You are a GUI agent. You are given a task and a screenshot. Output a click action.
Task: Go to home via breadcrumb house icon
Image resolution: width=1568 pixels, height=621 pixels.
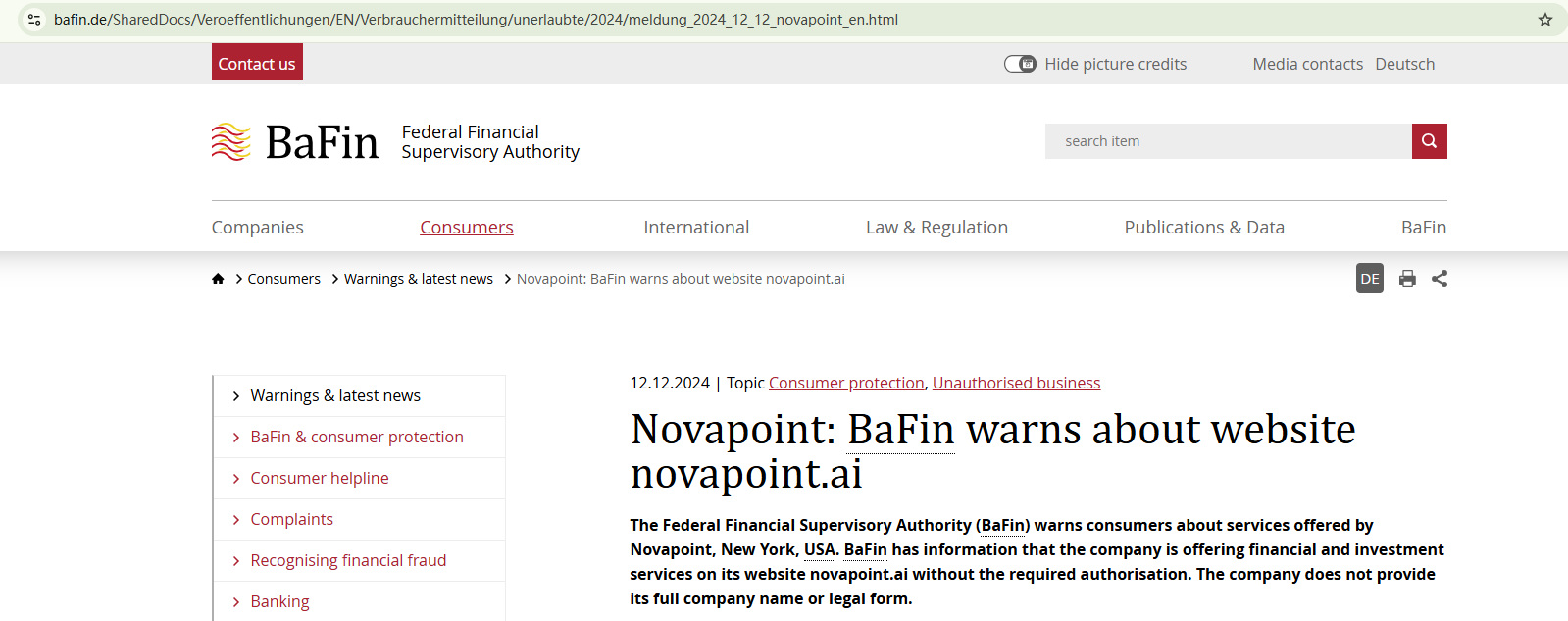218,279
